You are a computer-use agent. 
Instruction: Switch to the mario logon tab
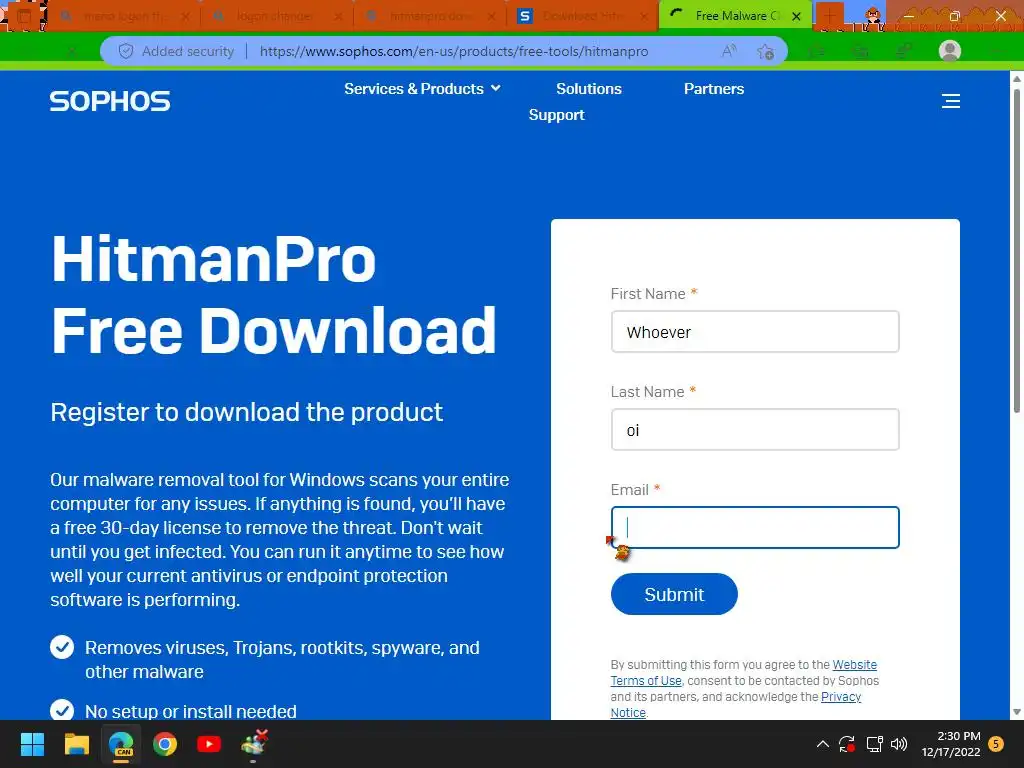coord(123,16)
